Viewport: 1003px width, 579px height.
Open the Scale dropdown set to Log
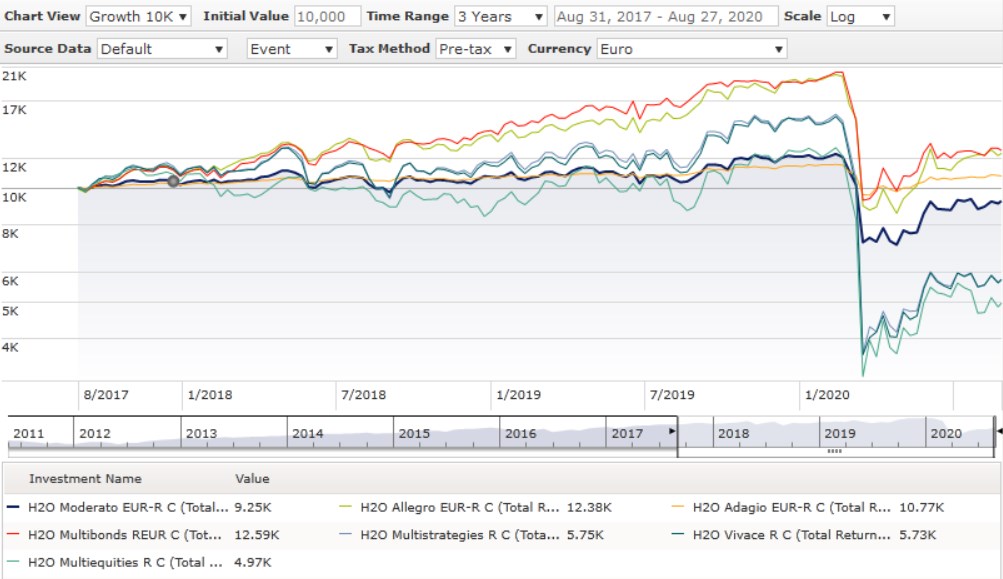860,17
